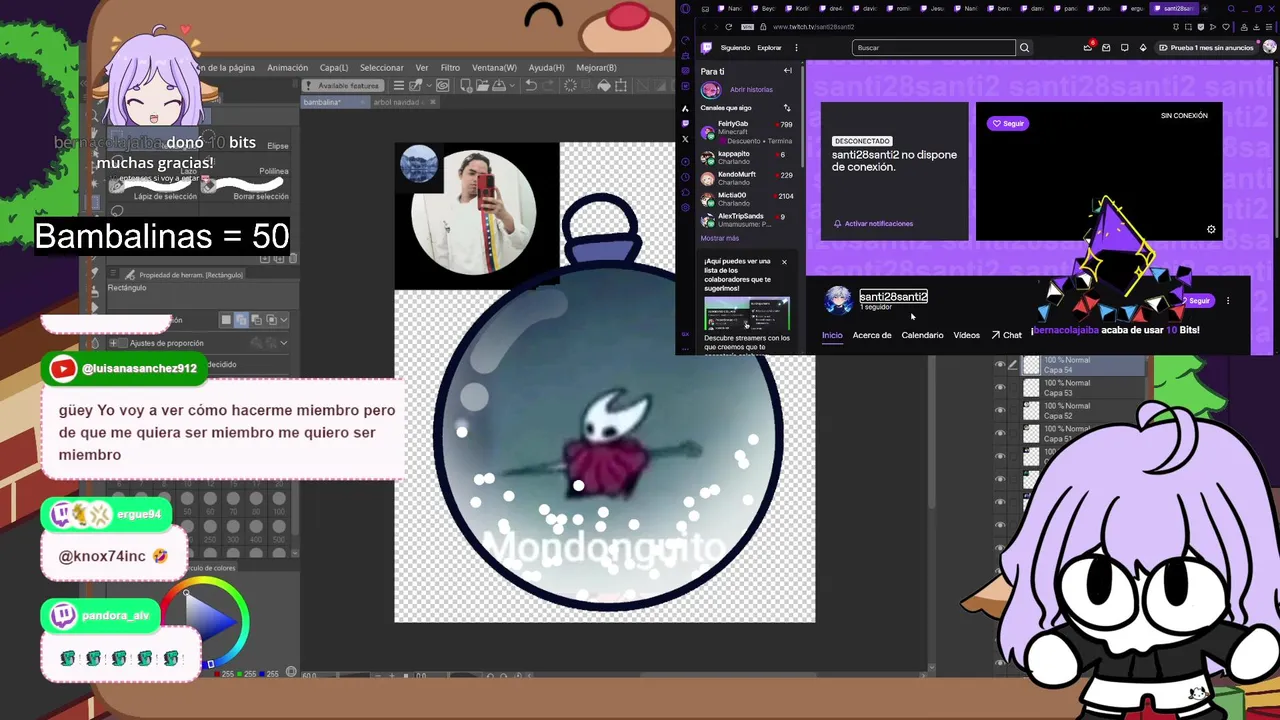Screen dimensions: 1280x720
Task: Click the transform scale toolbar icon
Action: (x=620, y=86)
